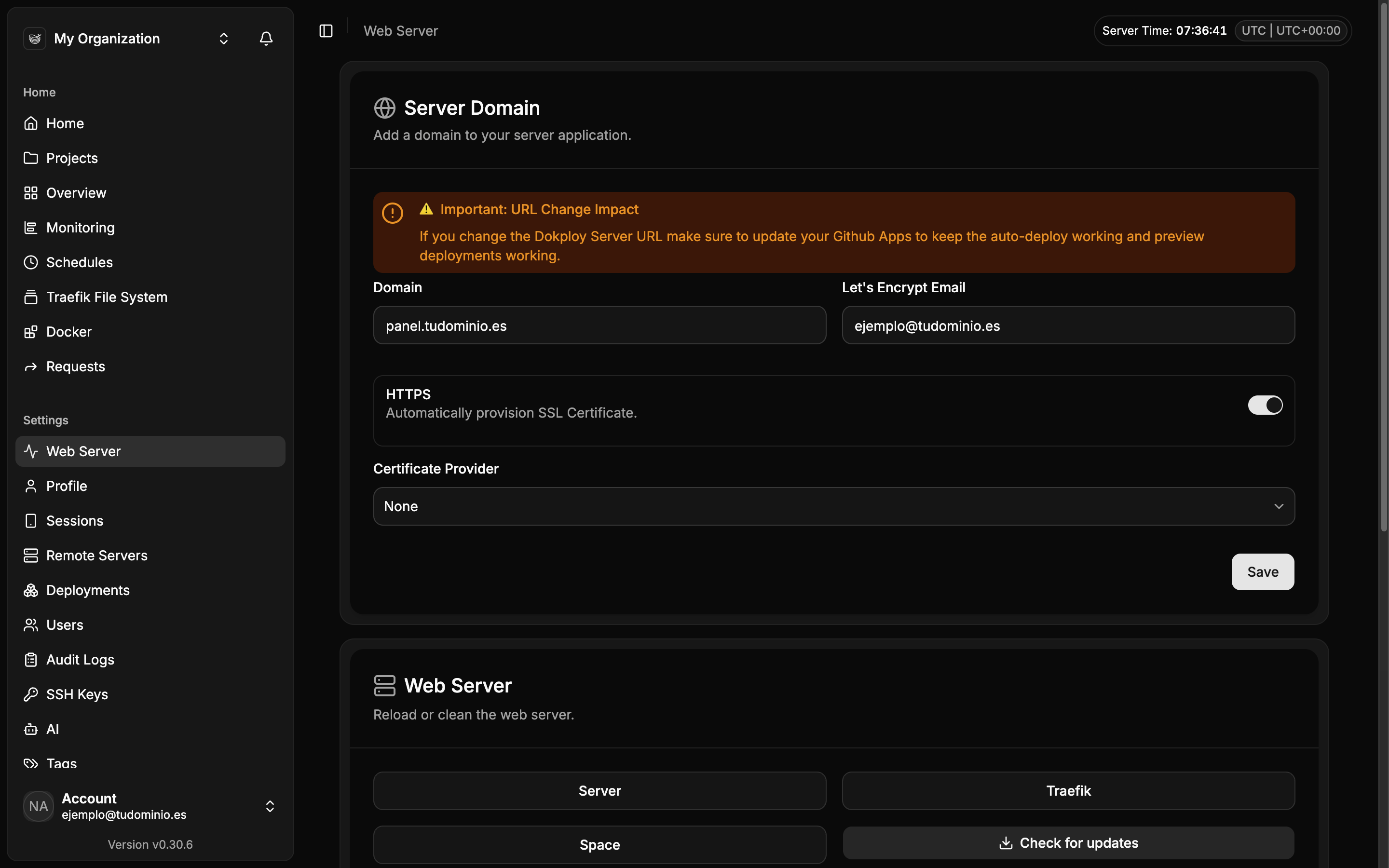Click Important: URL Change Impact heading
1389x868 pixels.
[539, 210]
